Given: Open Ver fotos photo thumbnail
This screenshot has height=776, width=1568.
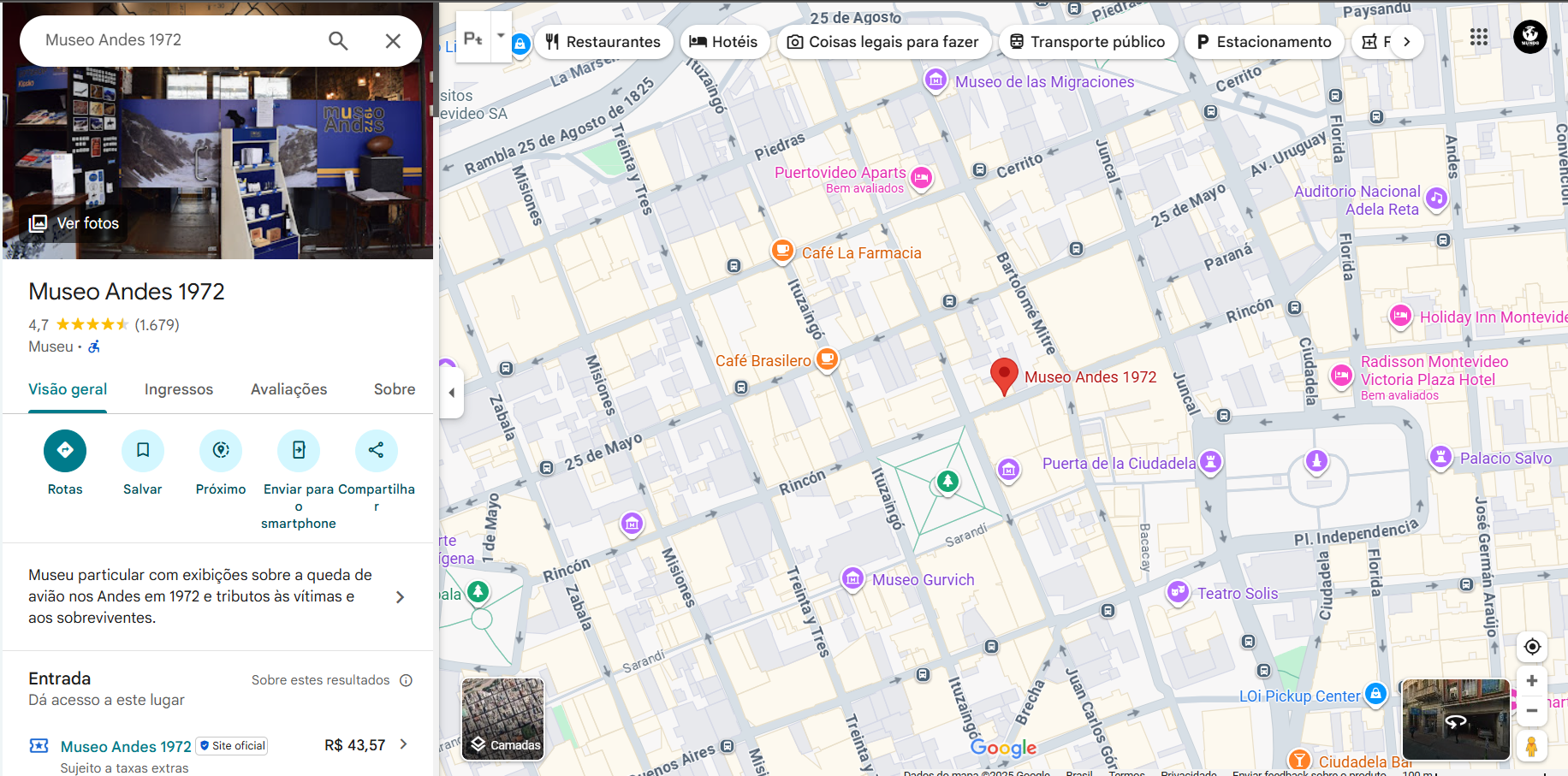Looking at the screenshot, I should pyautogui.click(x=74, y=223).
